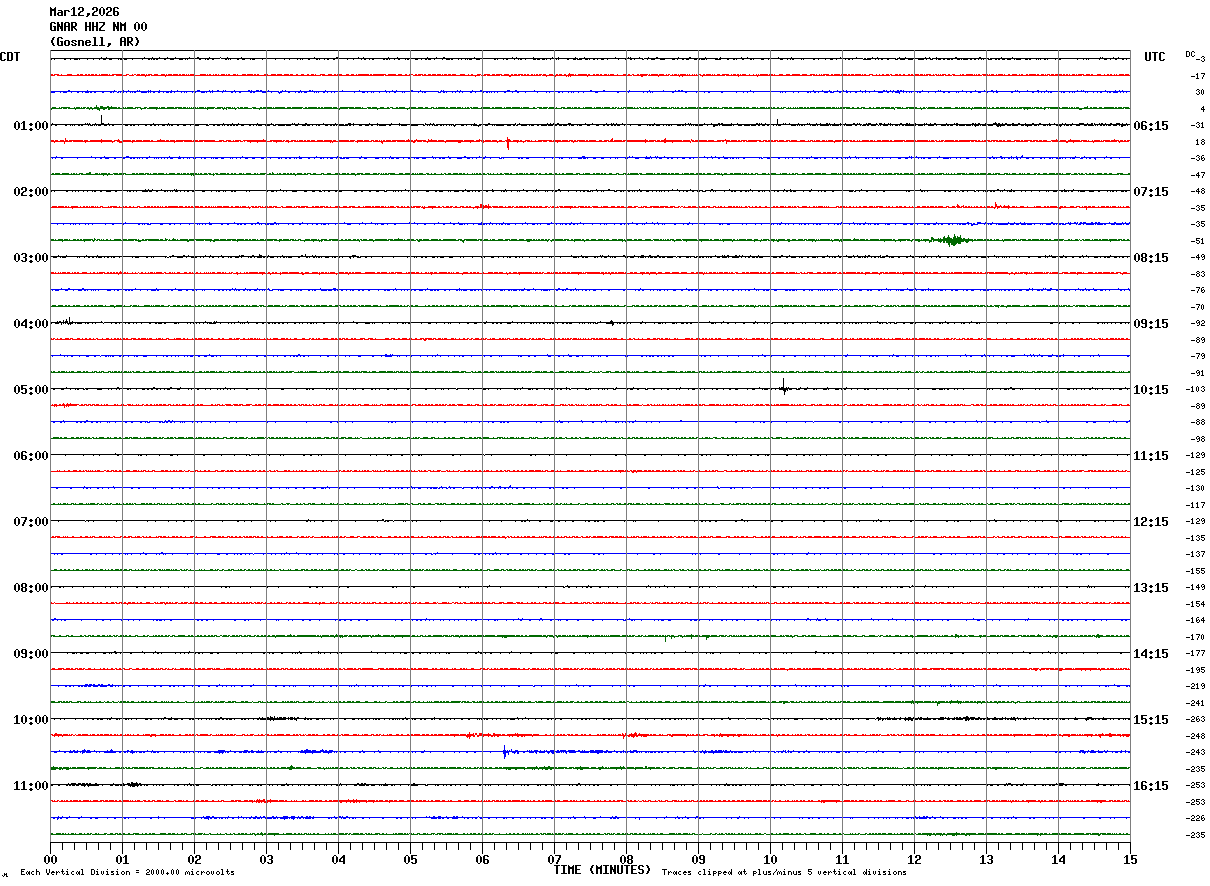Select the red spike near minute 6 on the 01:15 trace

tap(508, 143)
